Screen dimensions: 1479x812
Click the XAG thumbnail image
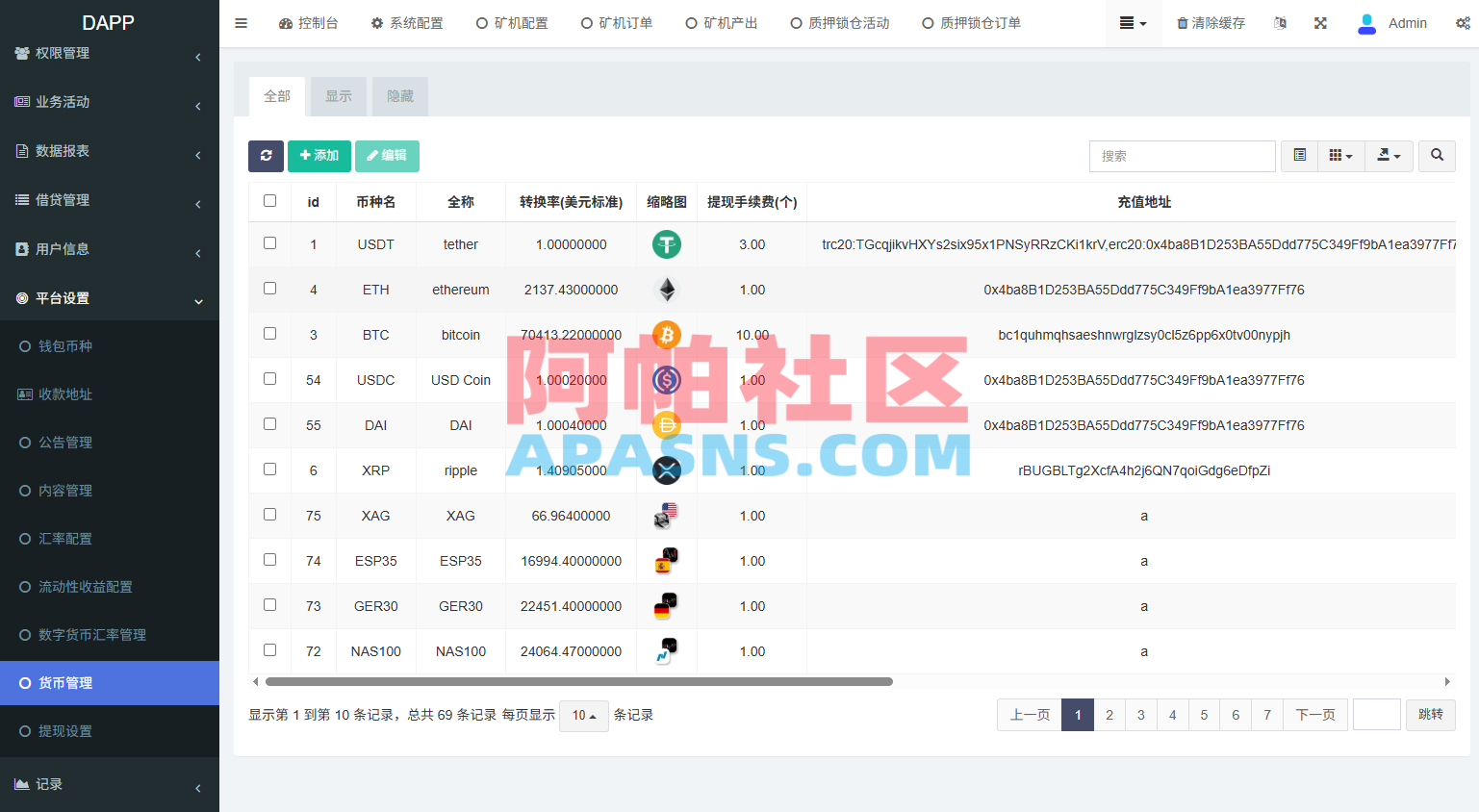coord(667,516)
